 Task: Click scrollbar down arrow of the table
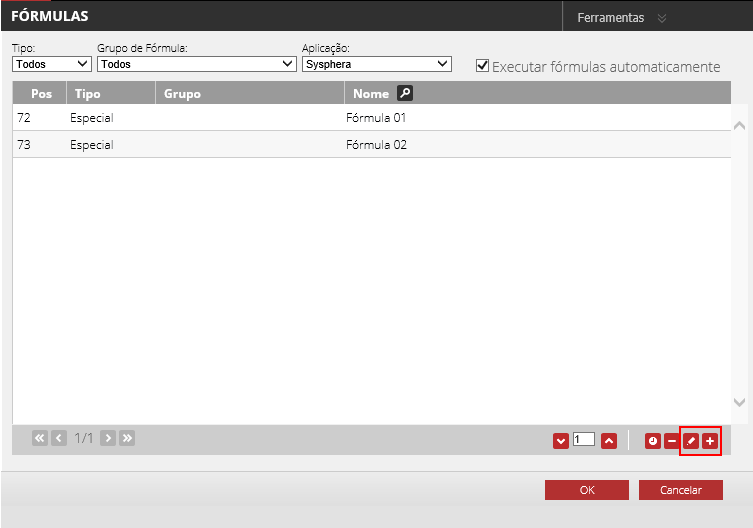pyautogui.click(x=740, y=402)
